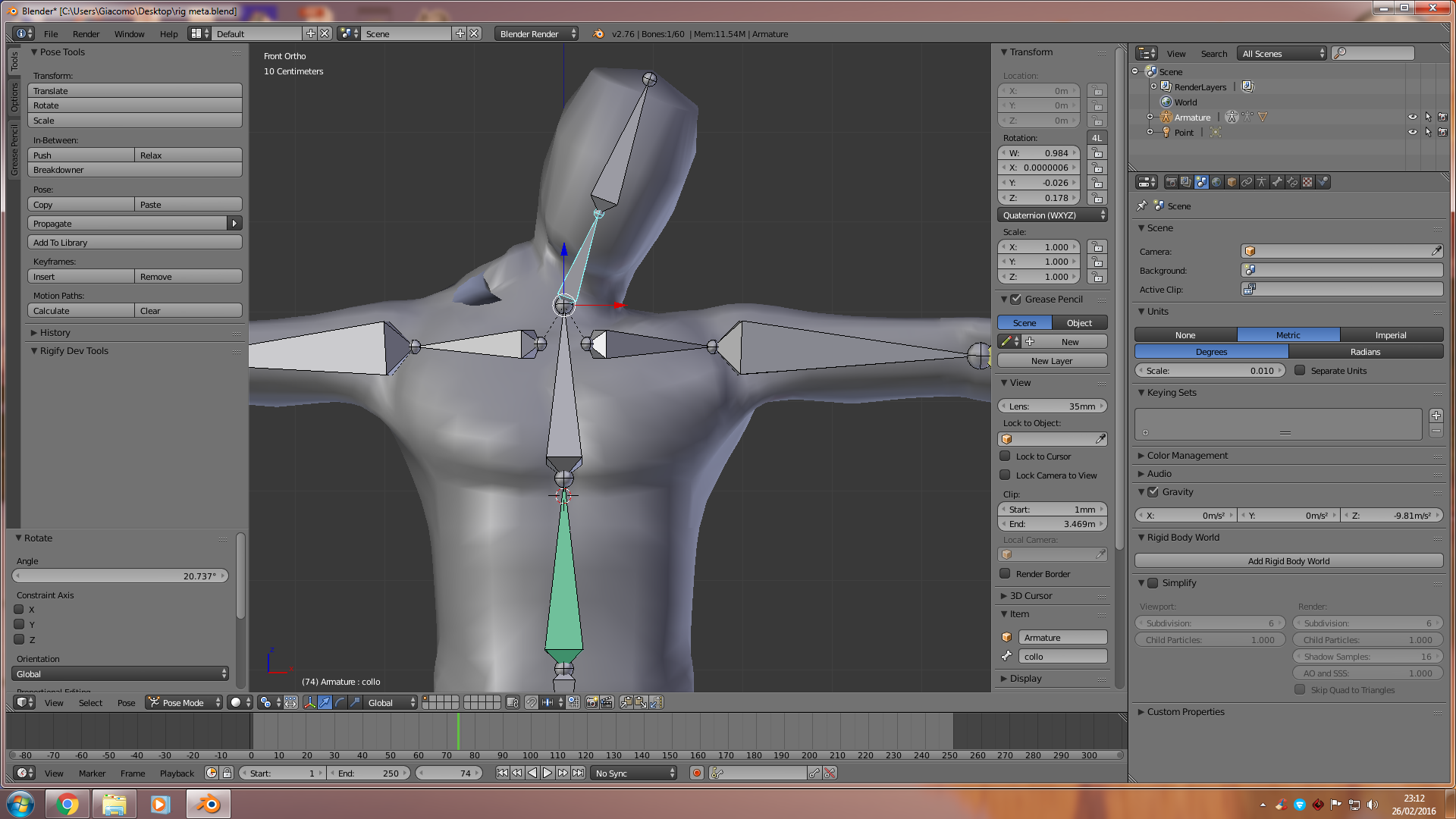Select the translate manipulator arrow icon

[325, 703]
